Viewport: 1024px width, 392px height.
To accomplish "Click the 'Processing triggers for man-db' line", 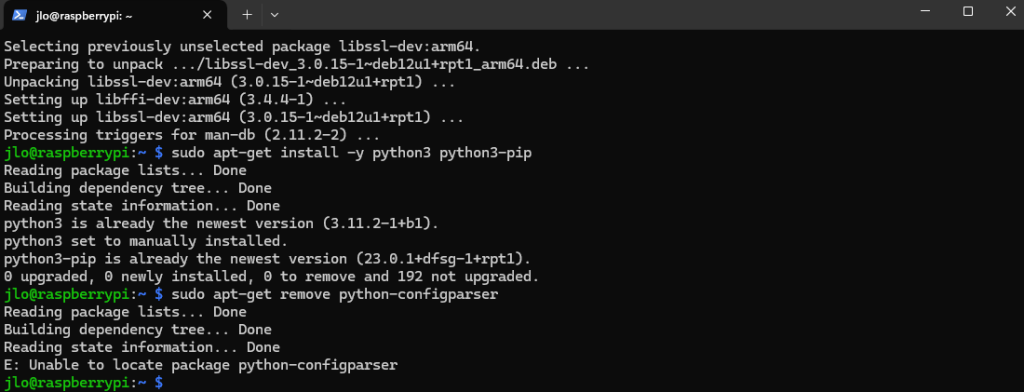I will [191, 135].
